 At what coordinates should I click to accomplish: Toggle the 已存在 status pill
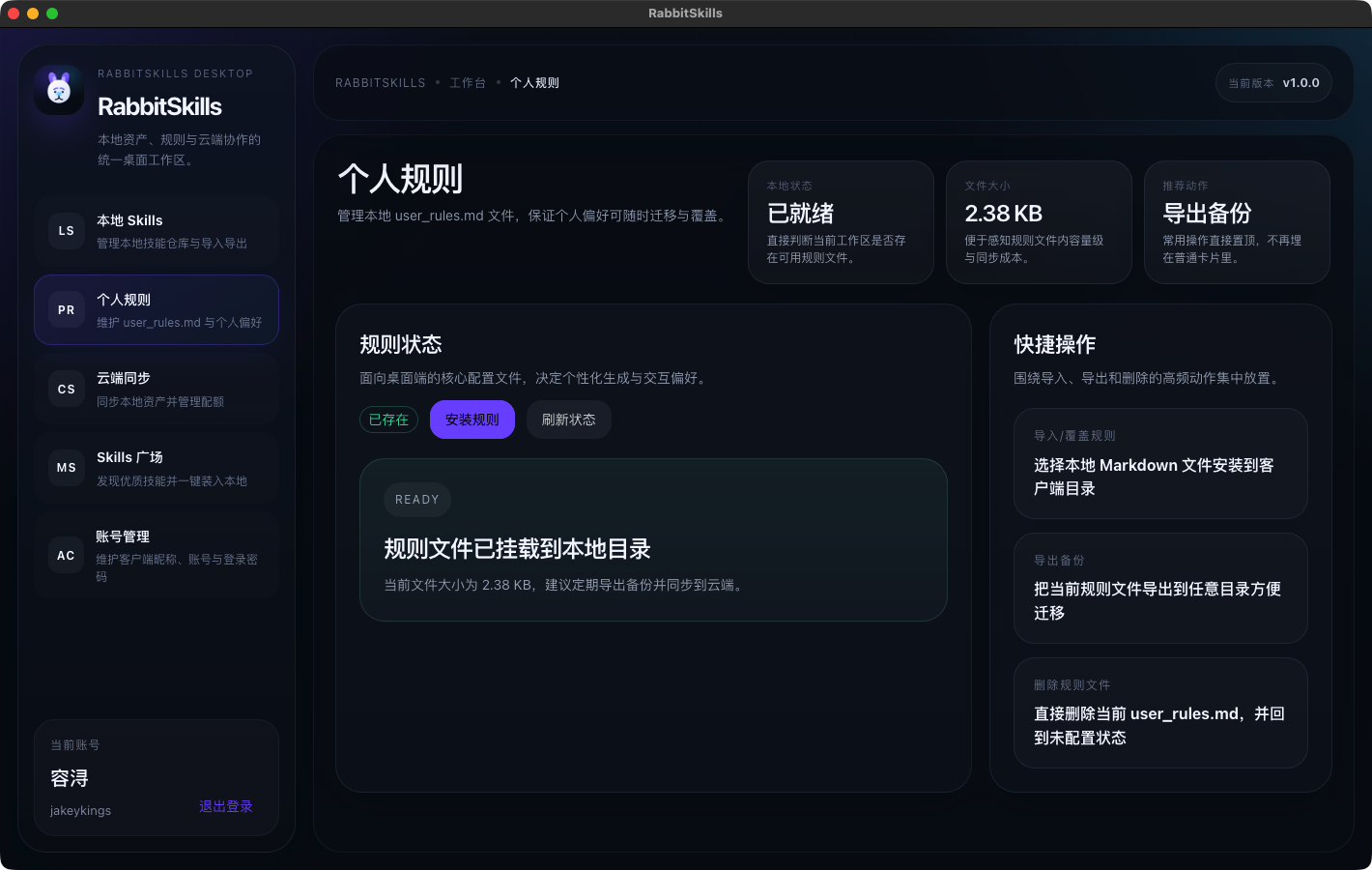[x=388, y=419]
